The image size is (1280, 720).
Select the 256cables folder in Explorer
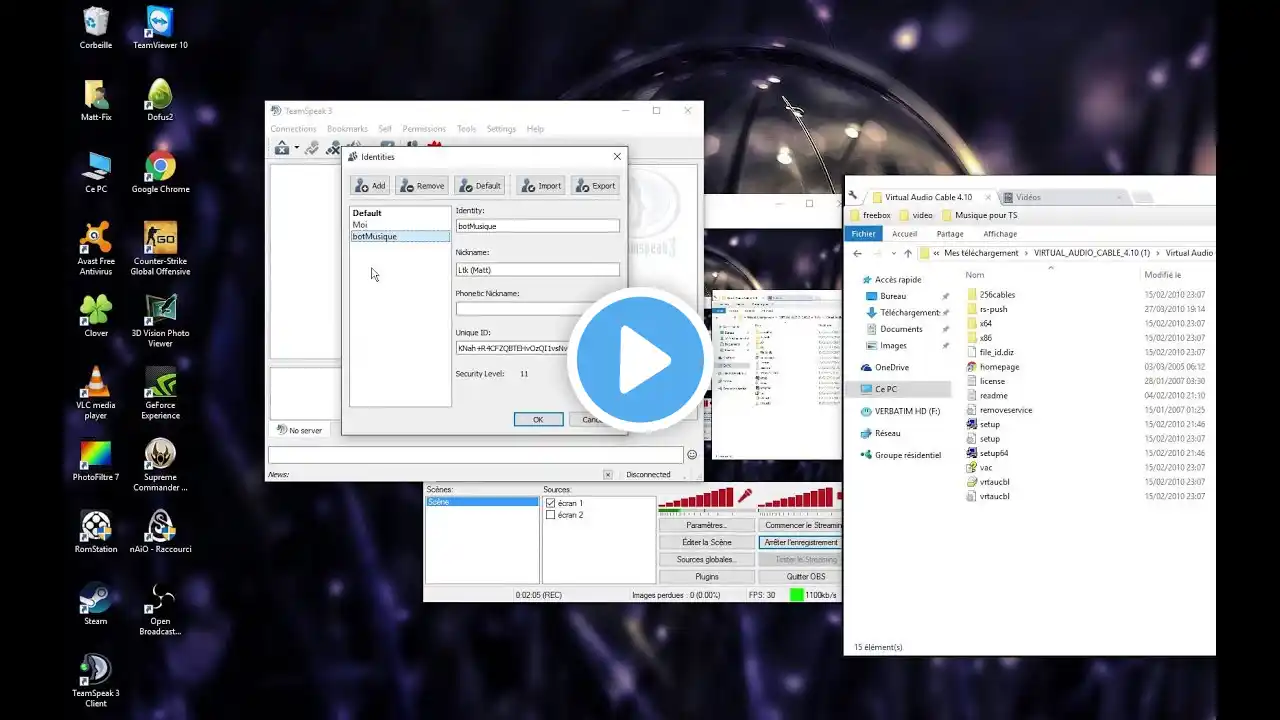991,295
